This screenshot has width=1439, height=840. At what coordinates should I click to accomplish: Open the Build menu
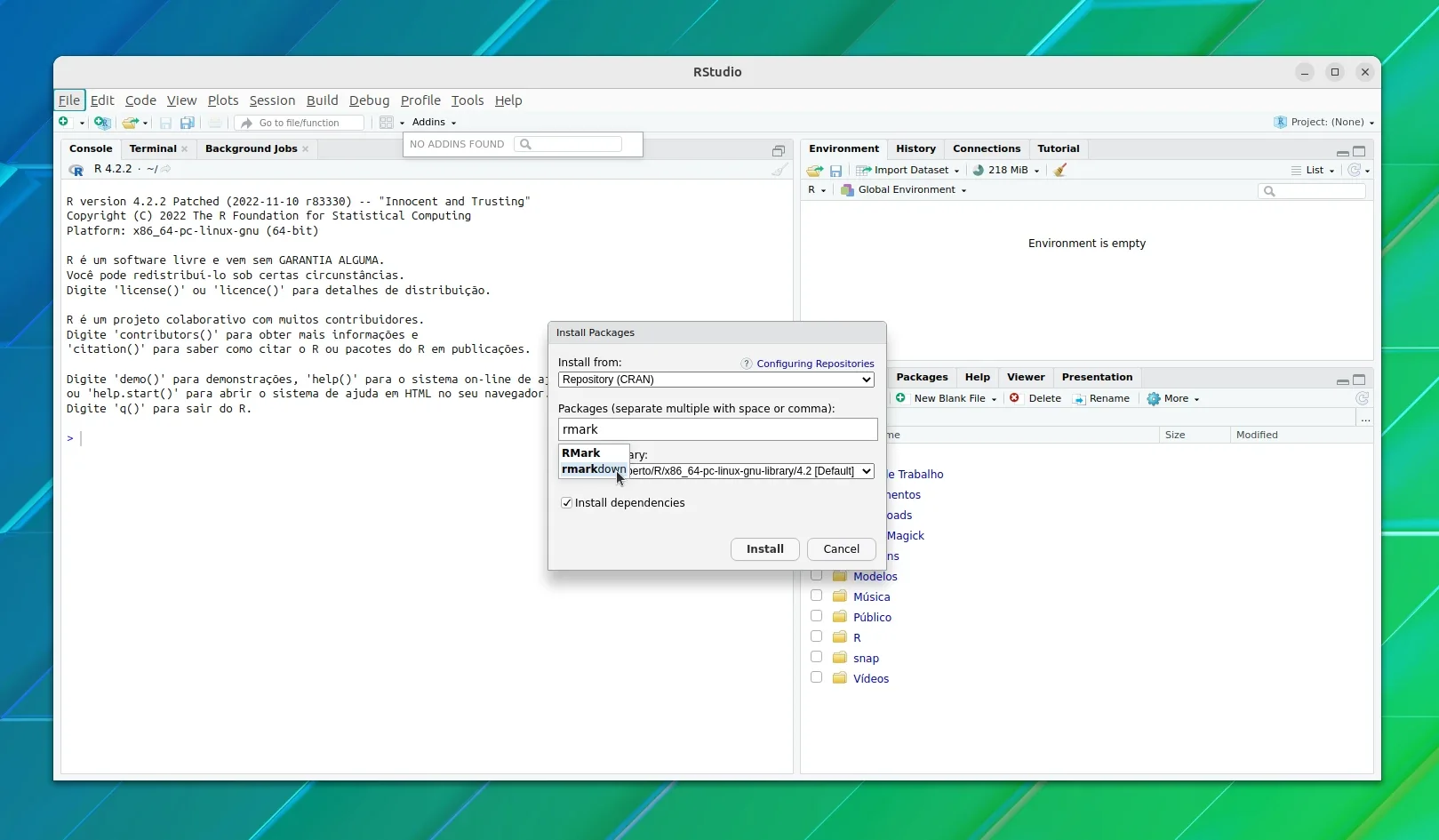point(323,100)
